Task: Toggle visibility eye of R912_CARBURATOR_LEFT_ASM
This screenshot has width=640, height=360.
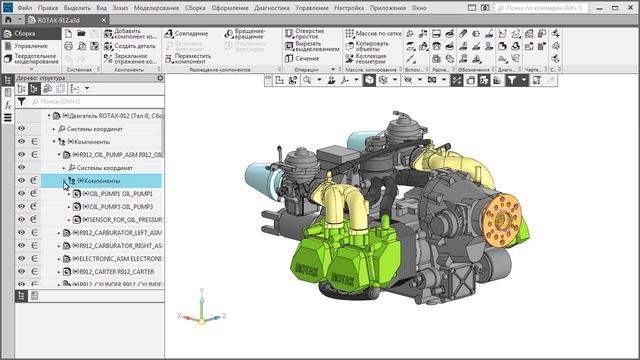Action: (x=21, y=233)
